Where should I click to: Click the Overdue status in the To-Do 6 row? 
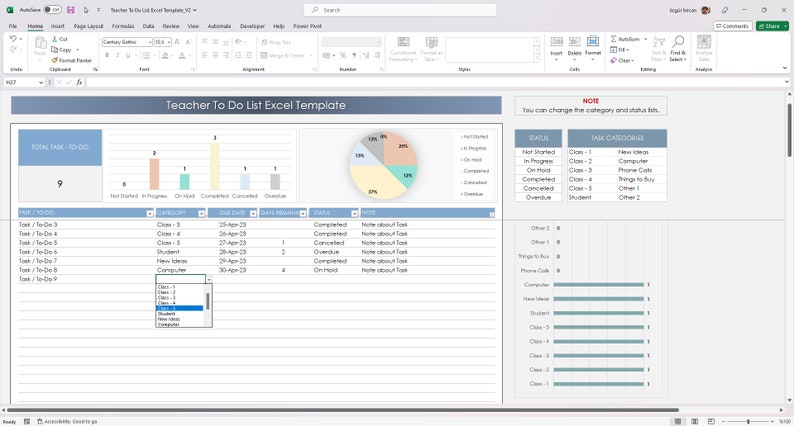[x=326, y=252]
